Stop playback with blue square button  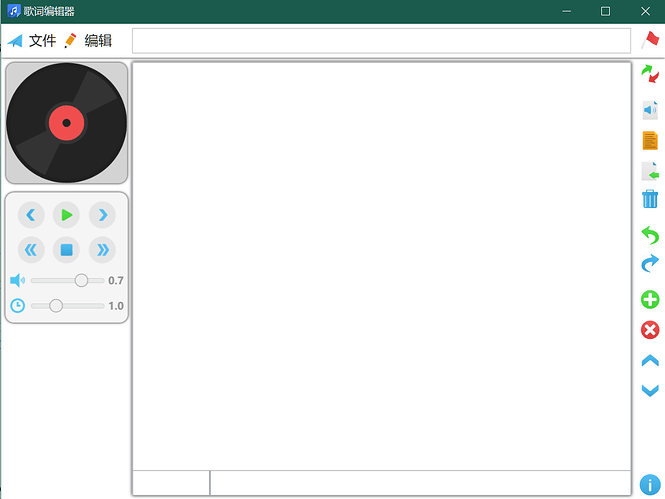pyautogui.click(x=66, y=250)
